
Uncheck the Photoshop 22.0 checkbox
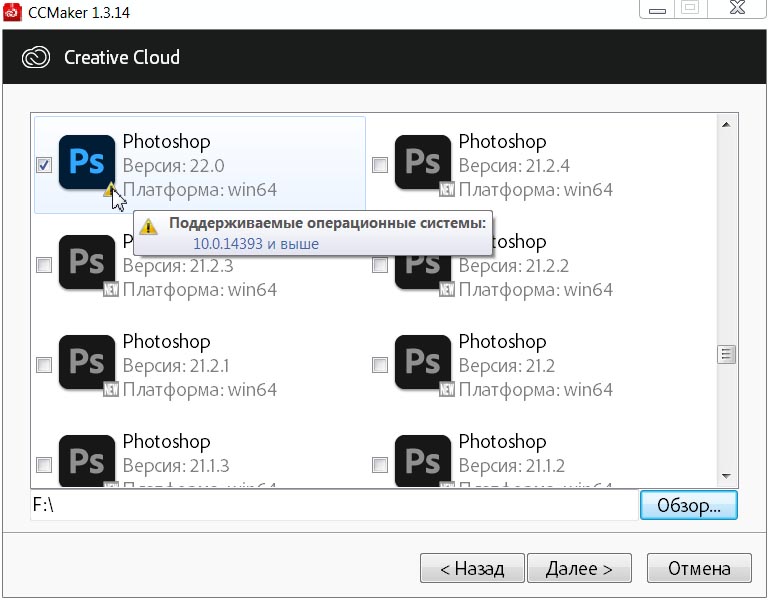tap(44, 165)
